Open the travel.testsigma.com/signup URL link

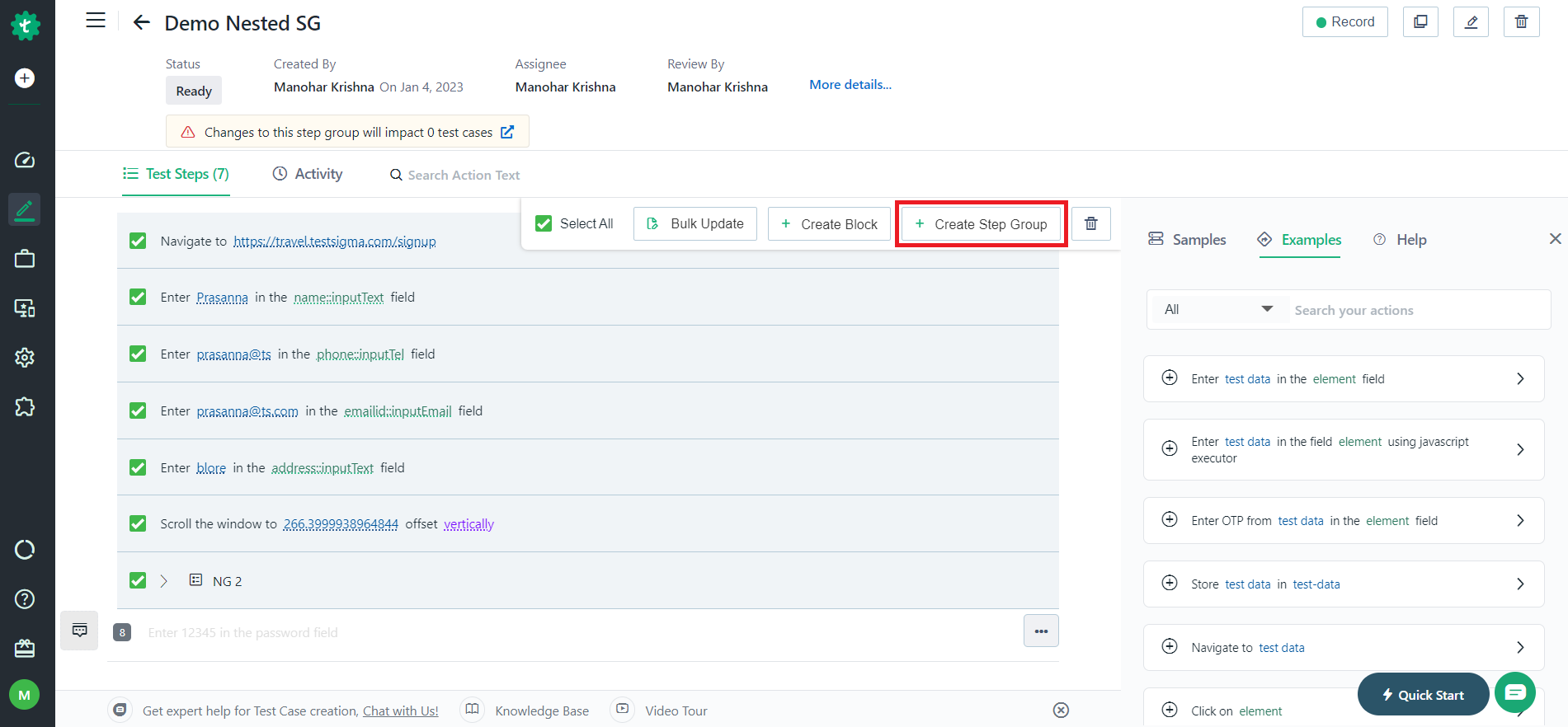coord(335,241)
